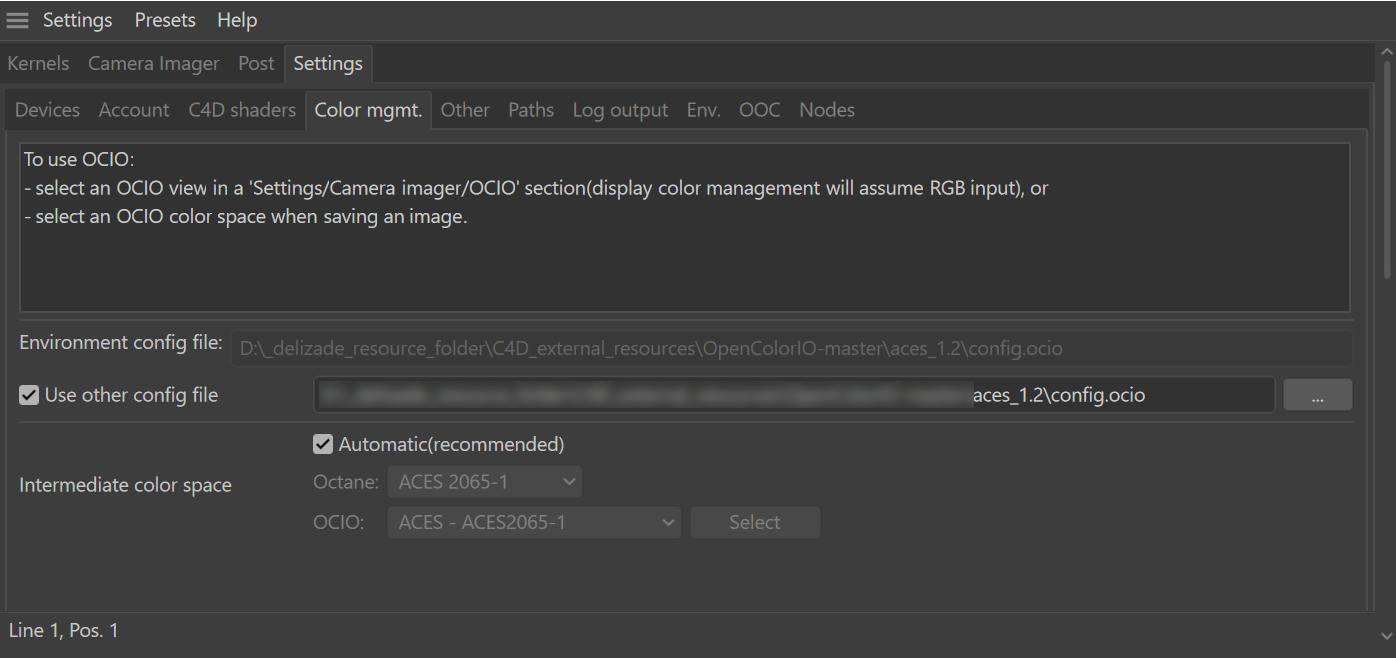Click the scrollbar up arrow

point(1386,52)
